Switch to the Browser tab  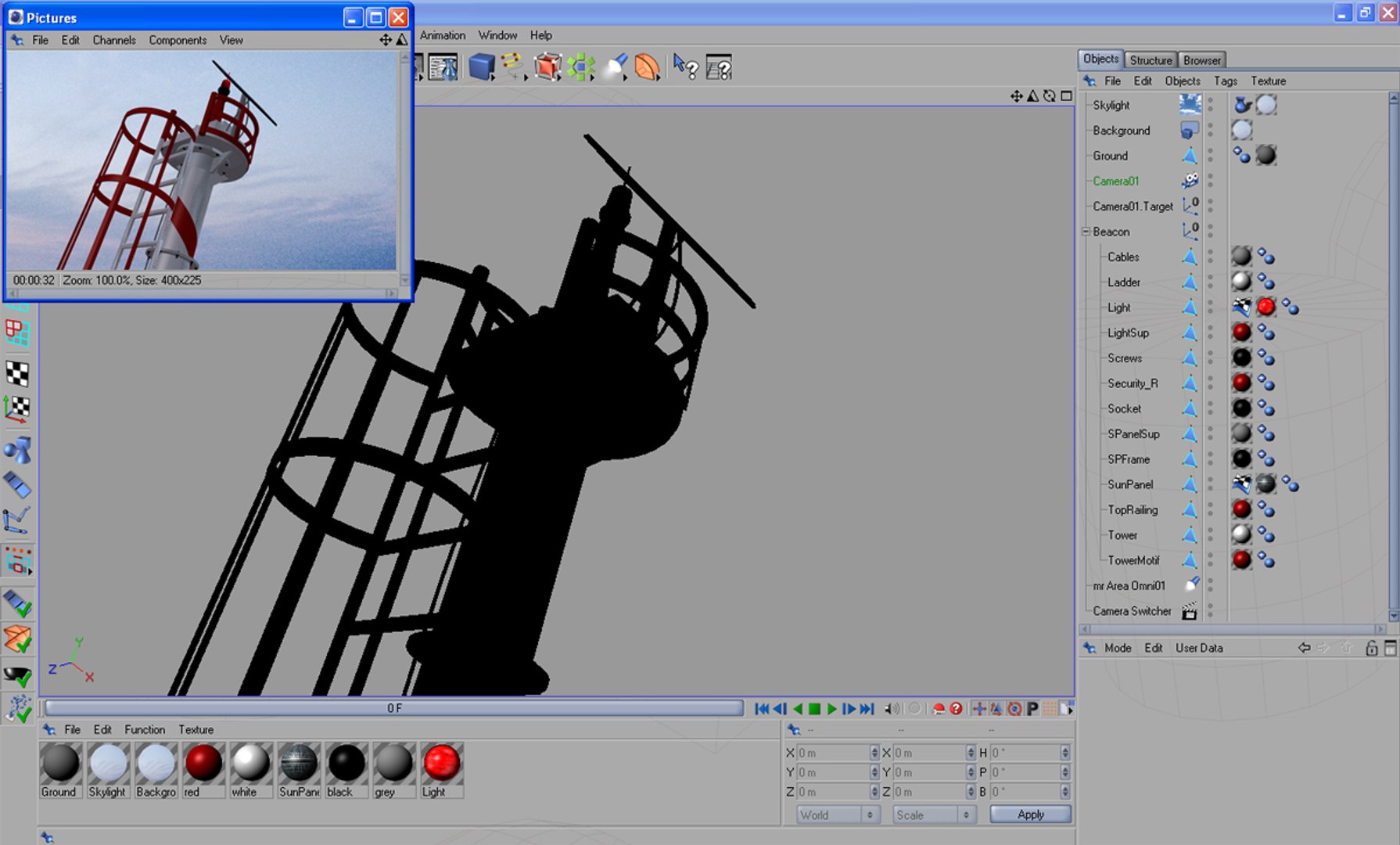[1202, 60]
